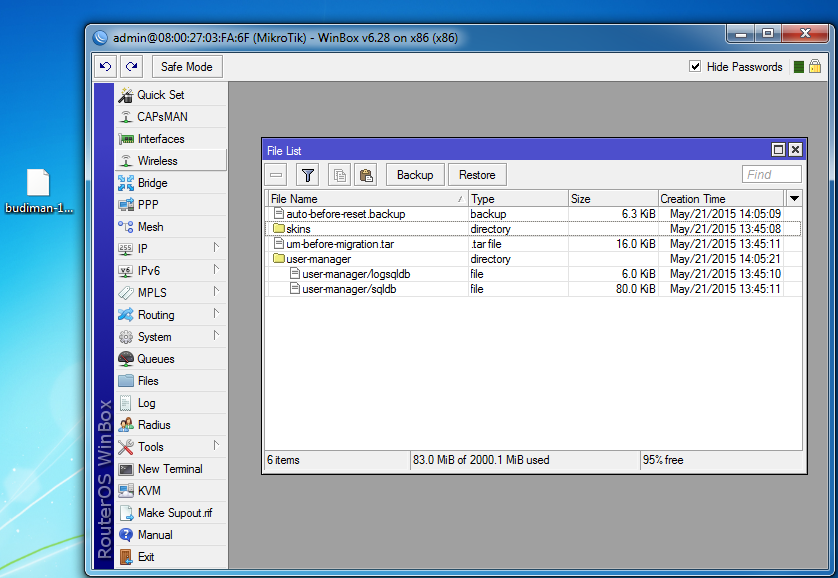Click the Undo arrow icon
This screenshot has width=838, height=578.
[105, 67]
